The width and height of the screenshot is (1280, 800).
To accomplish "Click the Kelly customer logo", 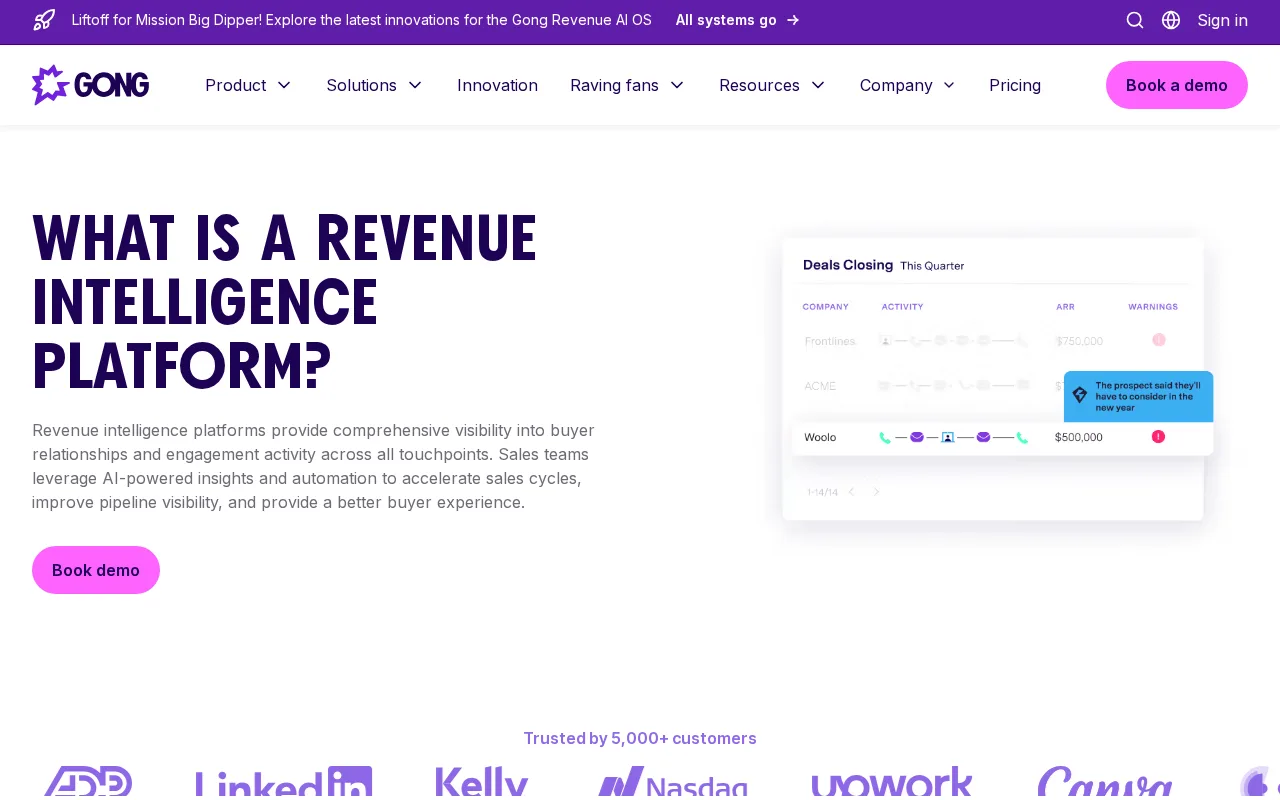I will [482, 783].
